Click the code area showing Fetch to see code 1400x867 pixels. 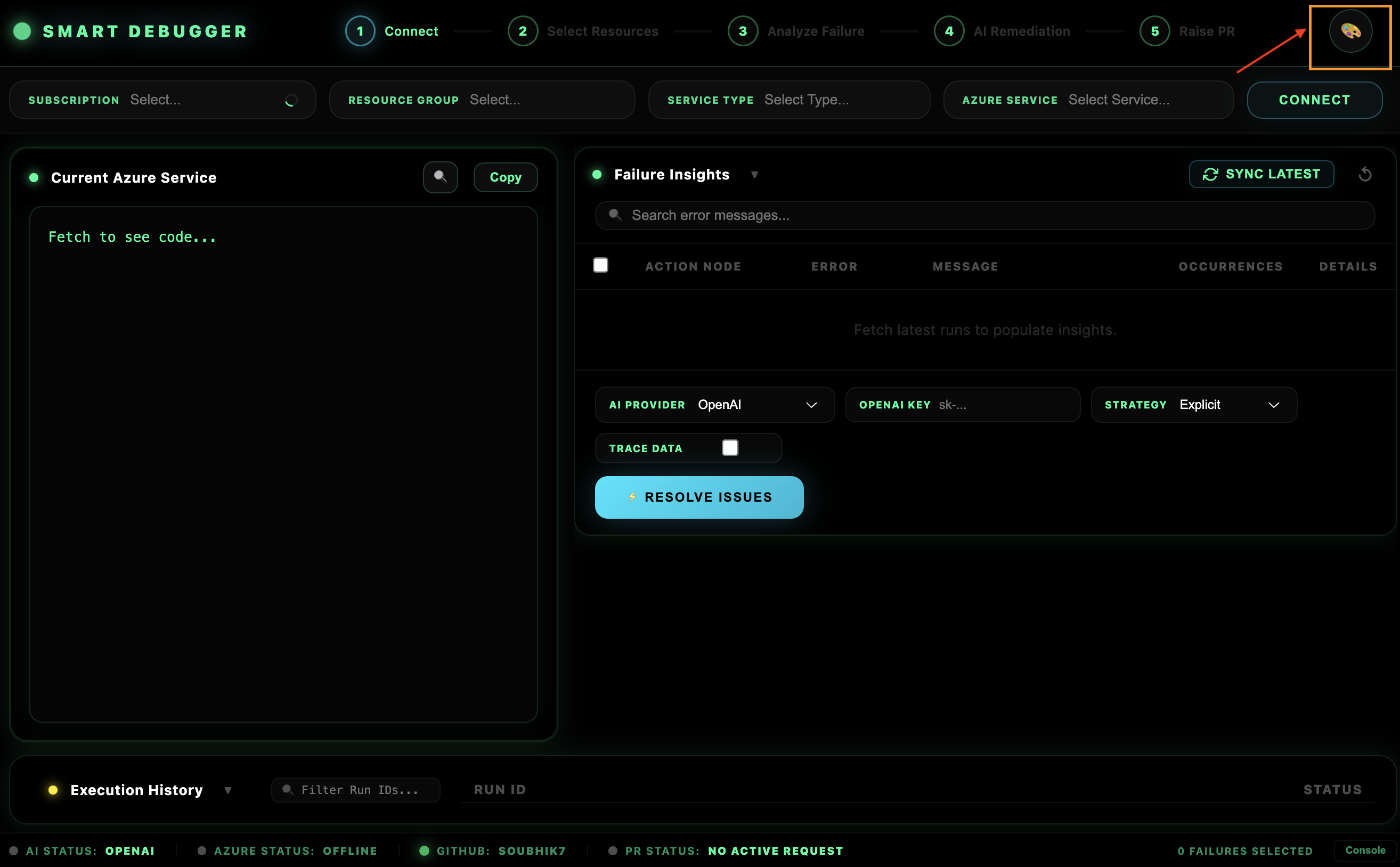[283, 464]
